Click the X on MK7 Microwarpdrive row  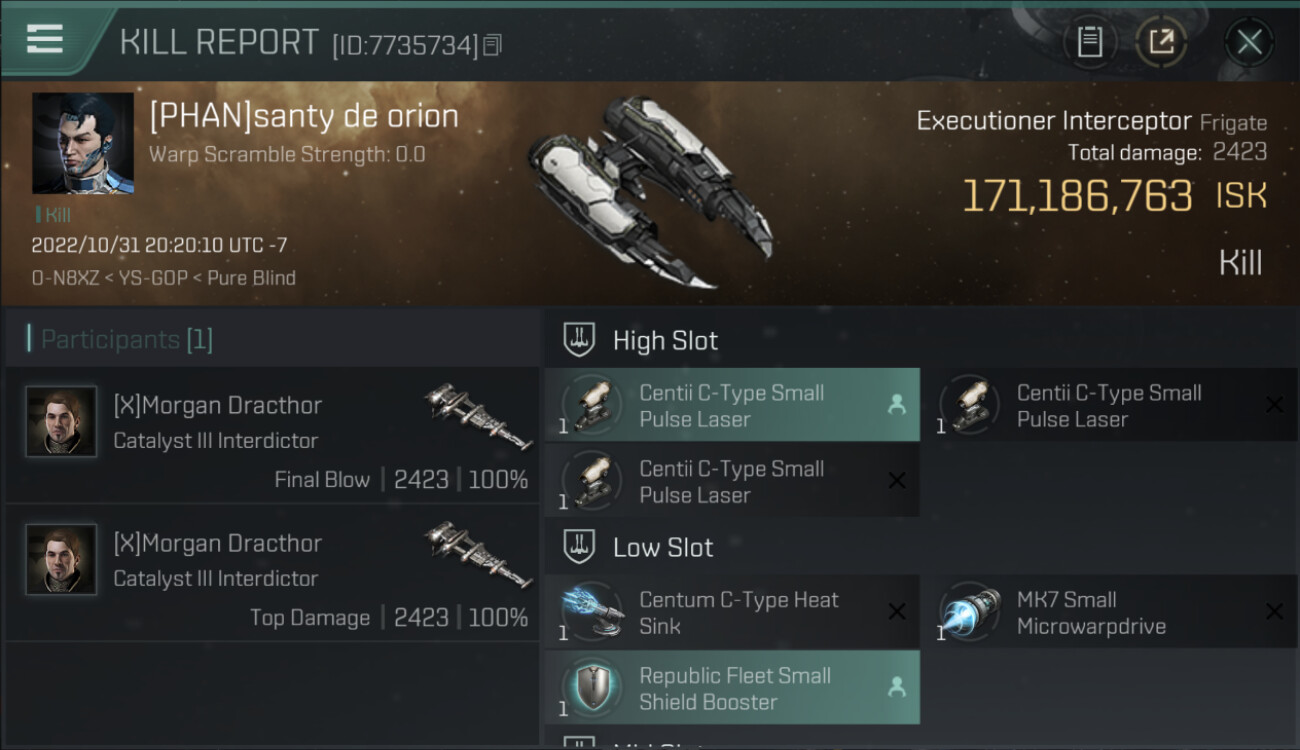pyautogui.click(x=1274, y=612)
